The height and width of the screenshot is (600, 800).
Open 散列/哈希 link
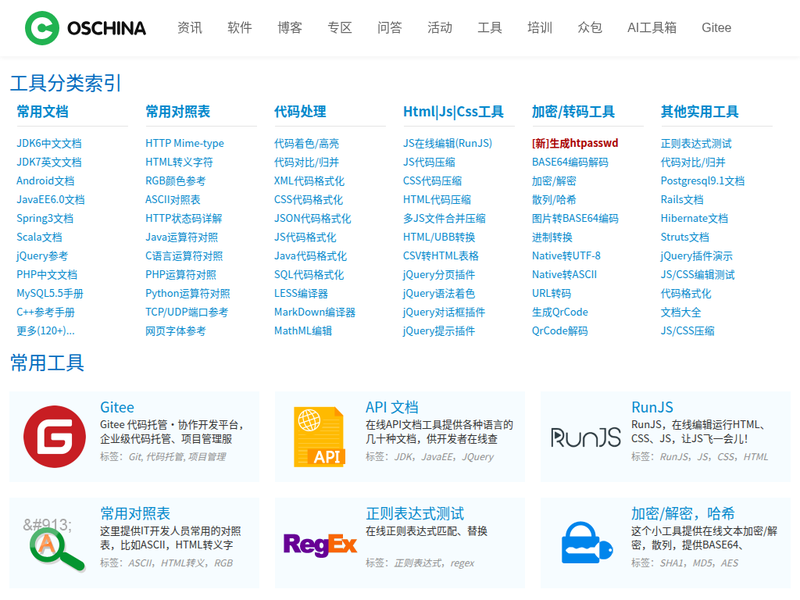click(x=554, y=199)
